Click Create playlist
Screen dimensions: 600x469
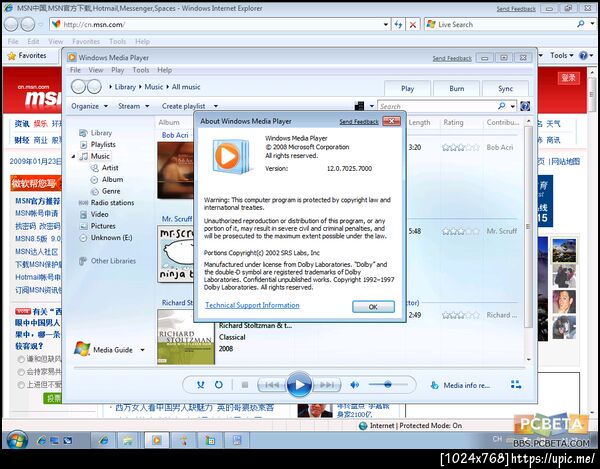tap(183, 106)
